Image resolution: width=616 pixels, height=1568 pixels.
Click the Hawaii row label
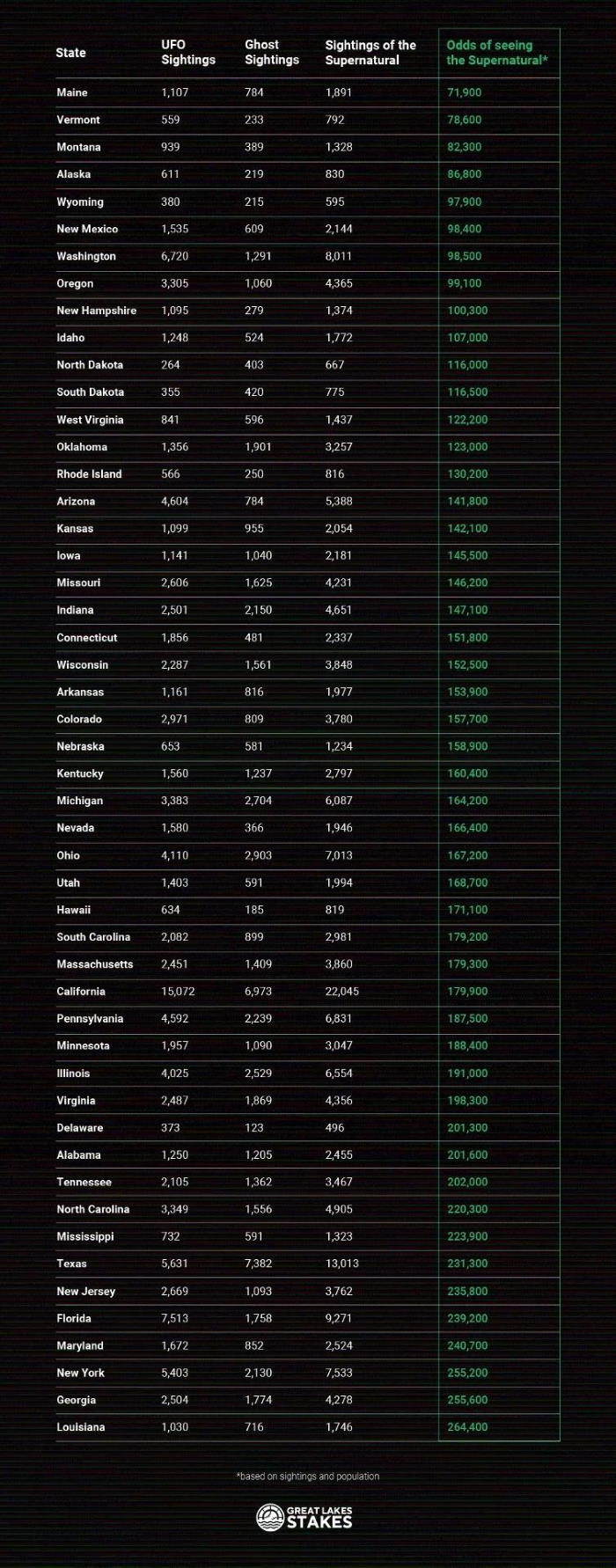click(x=73, y=910)
